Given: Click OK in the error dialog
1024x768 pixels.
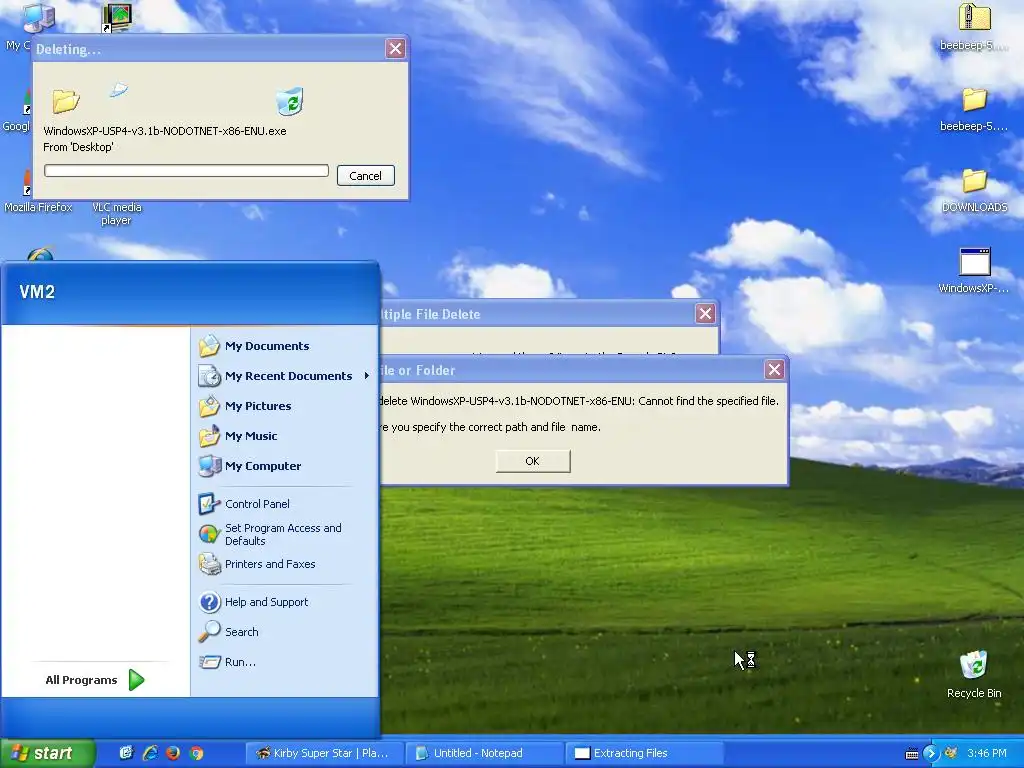Looking at the screenshot, I should [x=532, y=461].
